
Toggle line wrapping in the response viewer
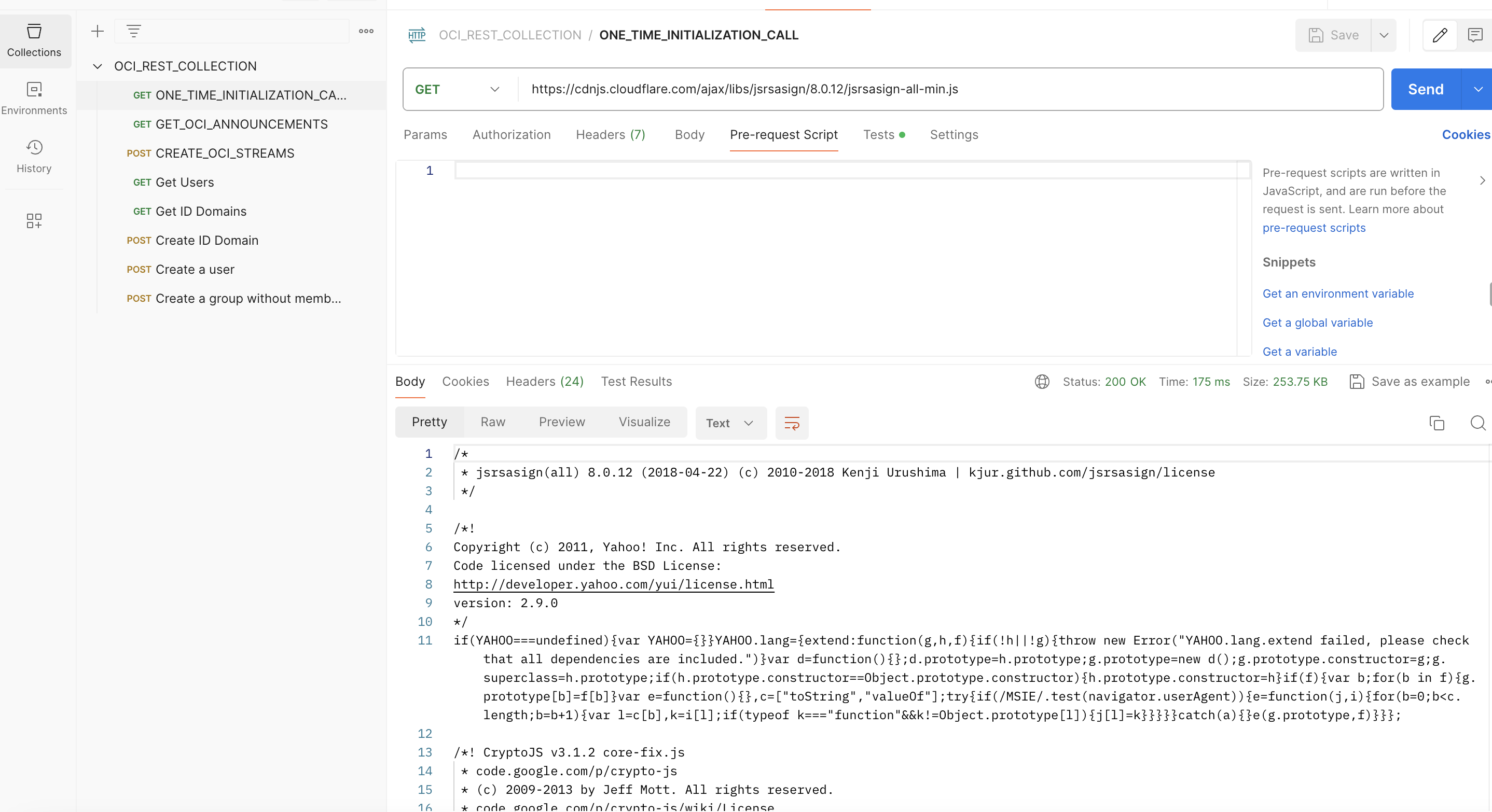[x=792, y=423]
